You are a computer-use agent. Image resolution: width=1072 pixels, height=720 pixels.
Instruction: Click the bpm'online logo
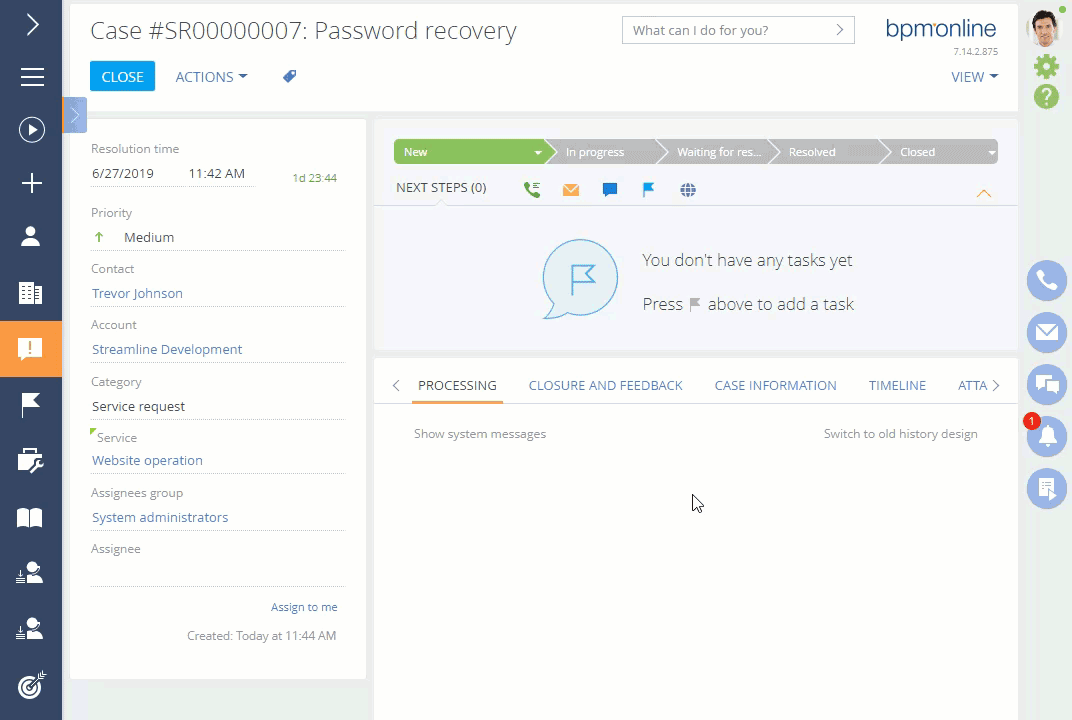pyautogui.click(x=941, y=29)
